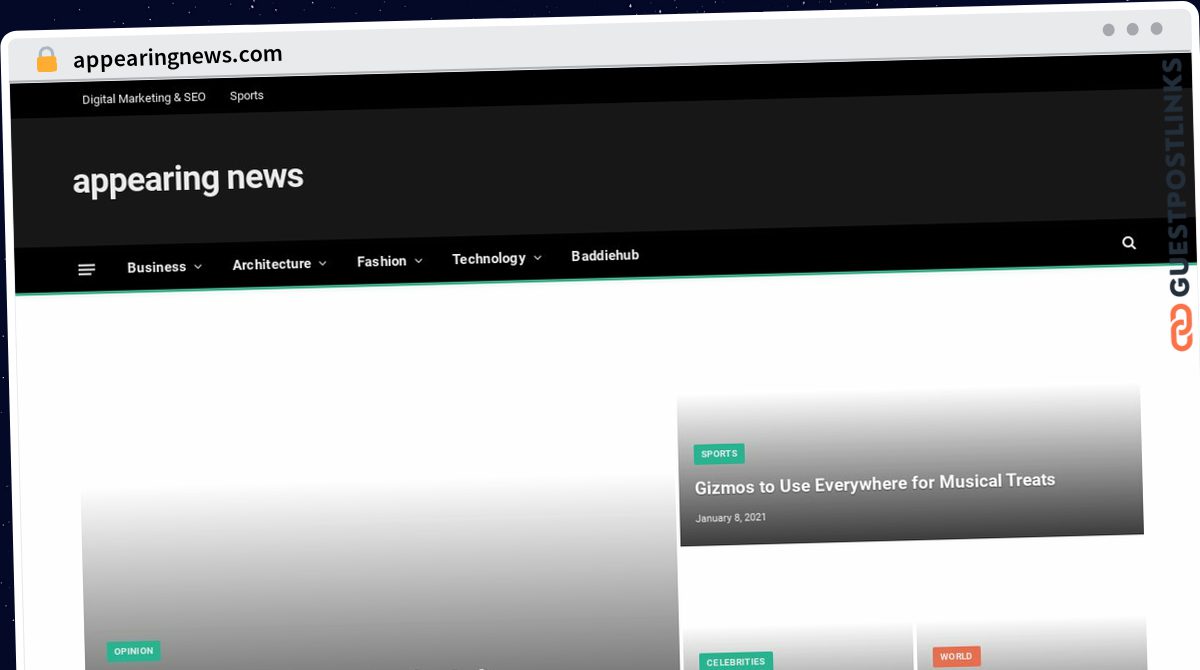The image size is (1200, 670).
Task: Open Gizmos to Use Everywhere article
Action: tap(875, 483)
